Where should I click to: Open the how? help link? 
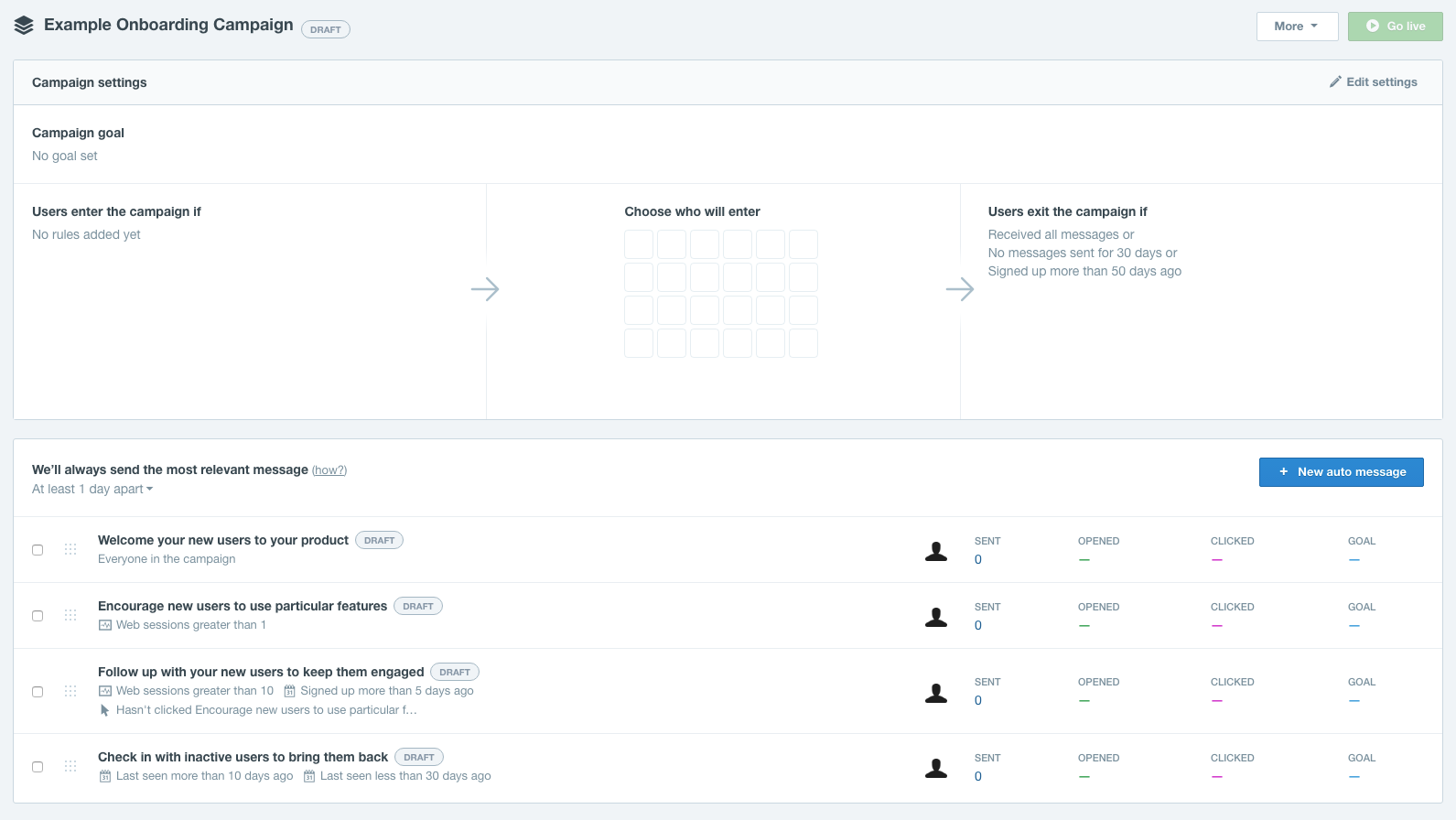[x=329, y=470]
